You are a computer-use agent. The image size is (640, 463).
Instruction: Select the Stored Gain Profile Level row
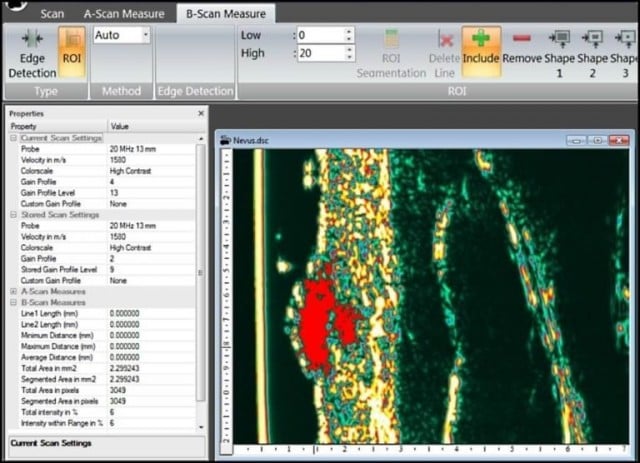(102, 269)
